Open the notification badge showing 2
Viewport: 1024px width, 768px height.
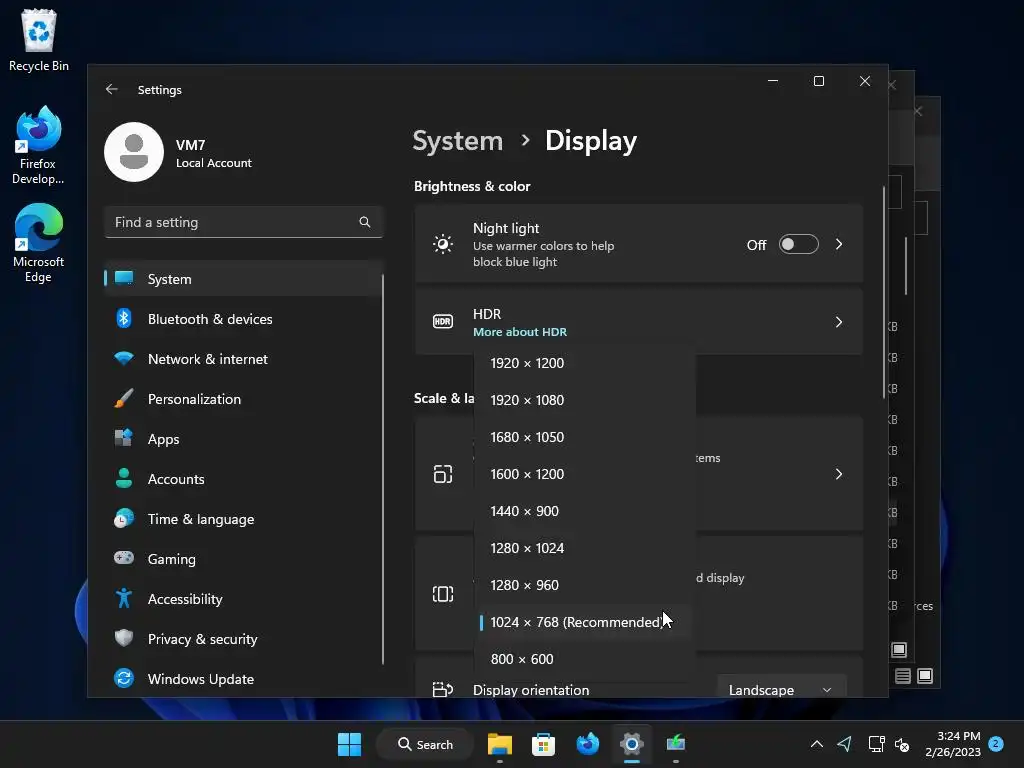tap(996, 744)
